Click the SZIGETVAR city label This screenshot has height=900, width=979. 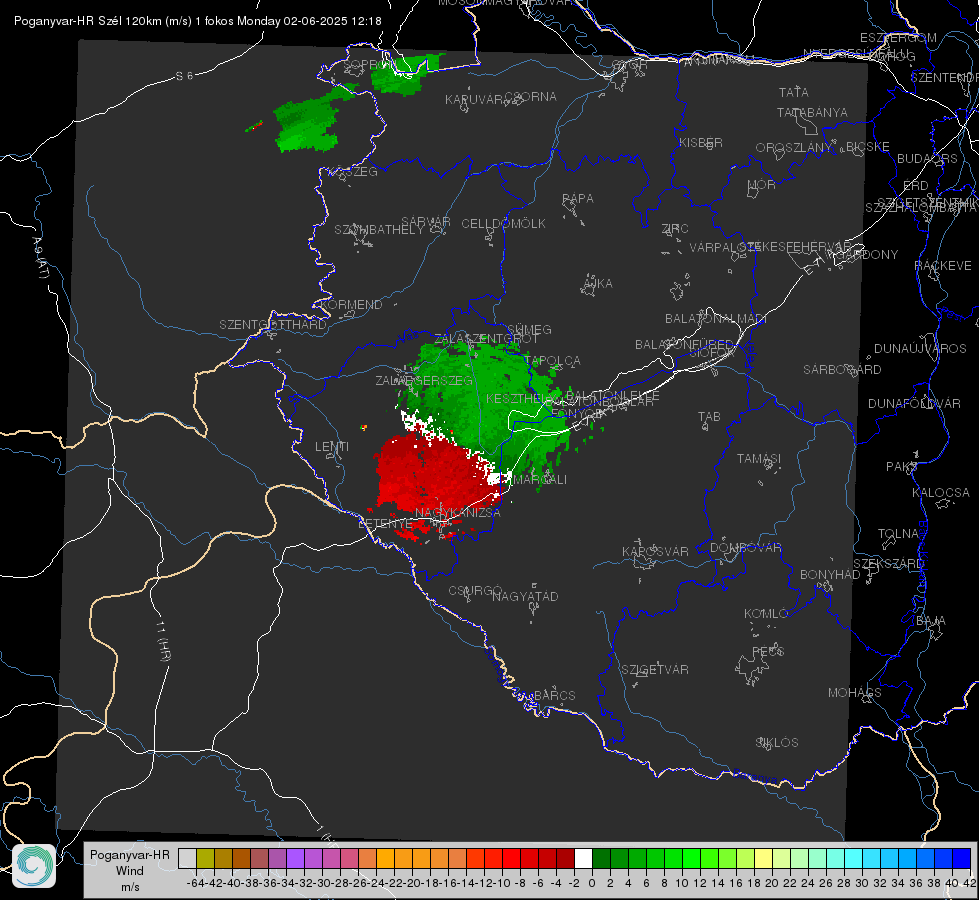click(x=654, y=670)
